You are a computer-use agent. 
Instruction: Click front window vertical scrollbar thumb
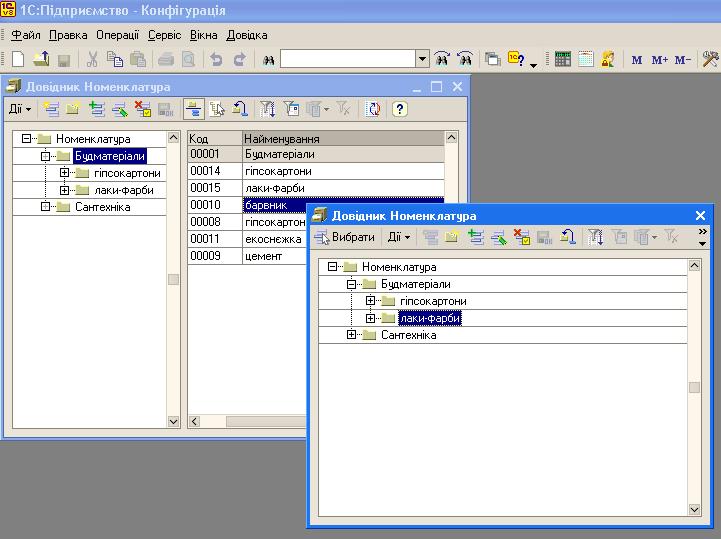[x=694, y=387]
